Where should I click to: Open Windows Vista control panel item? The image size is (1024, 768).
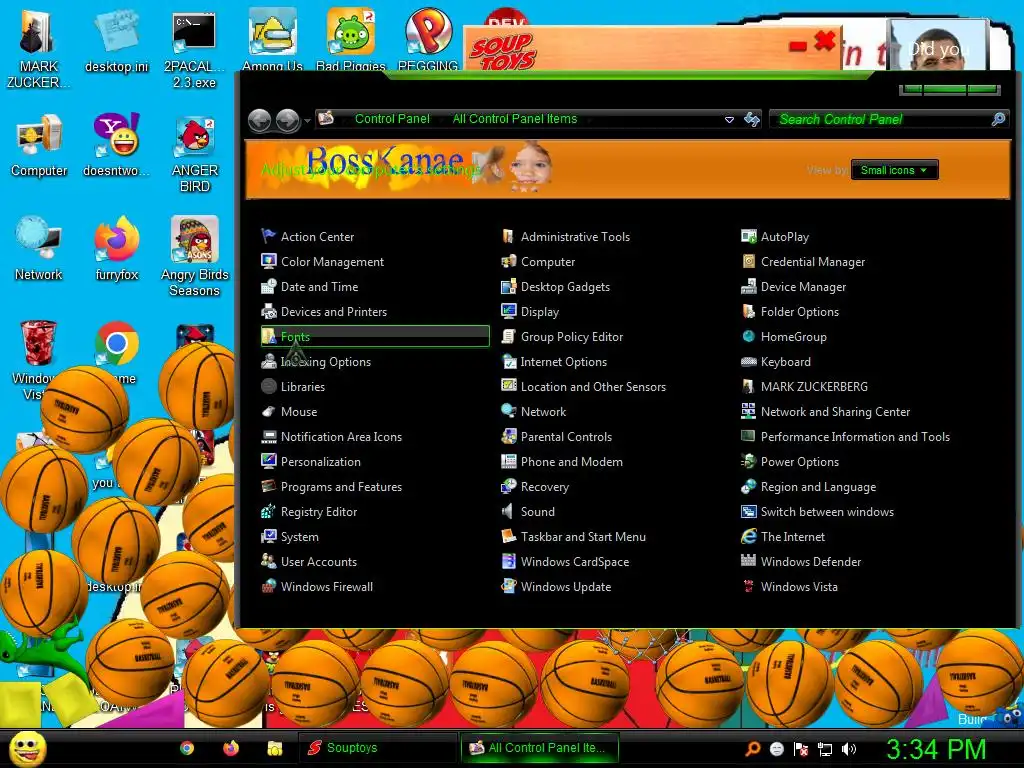(x=799, y=586)
